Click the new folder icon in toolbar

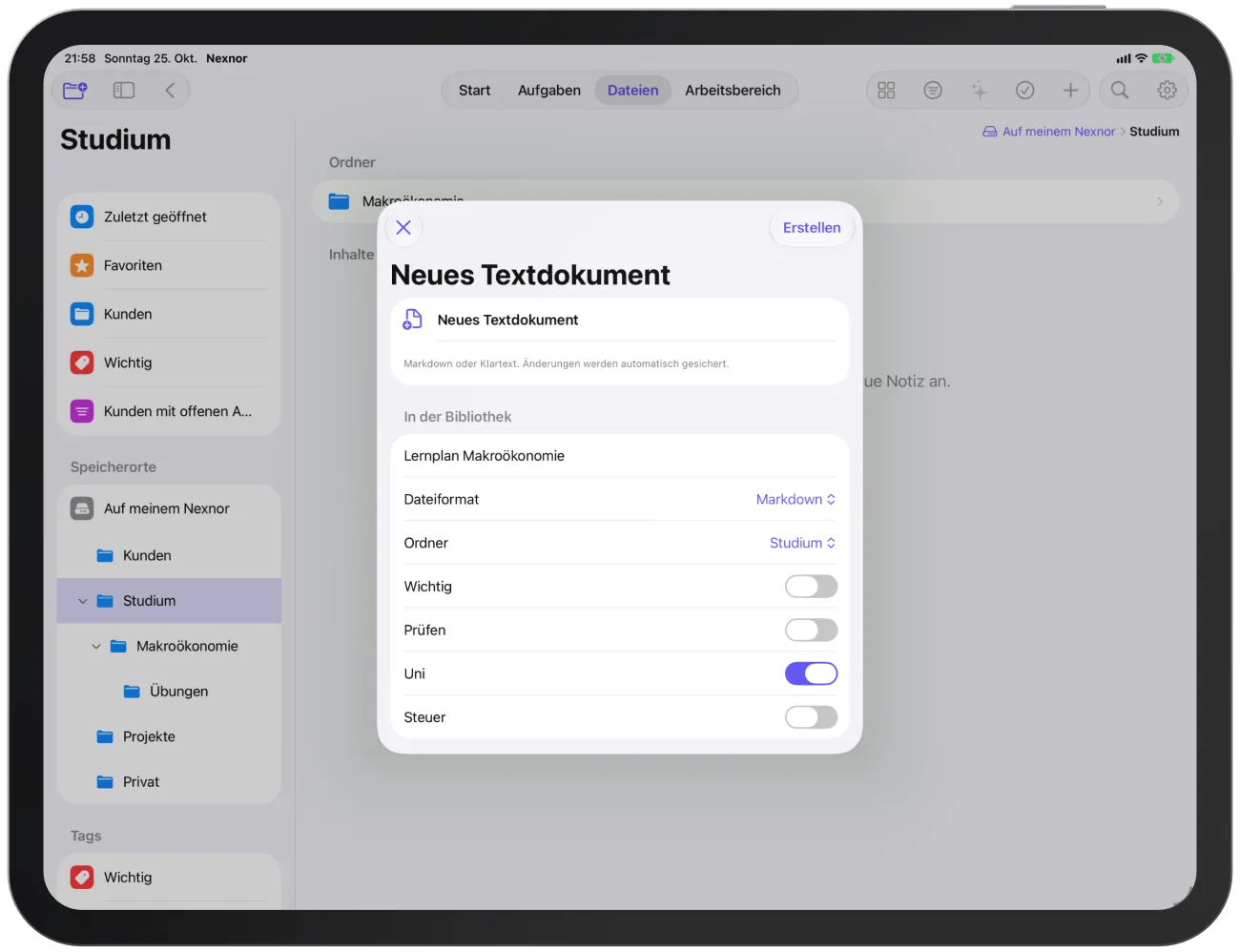pos(74,91)
